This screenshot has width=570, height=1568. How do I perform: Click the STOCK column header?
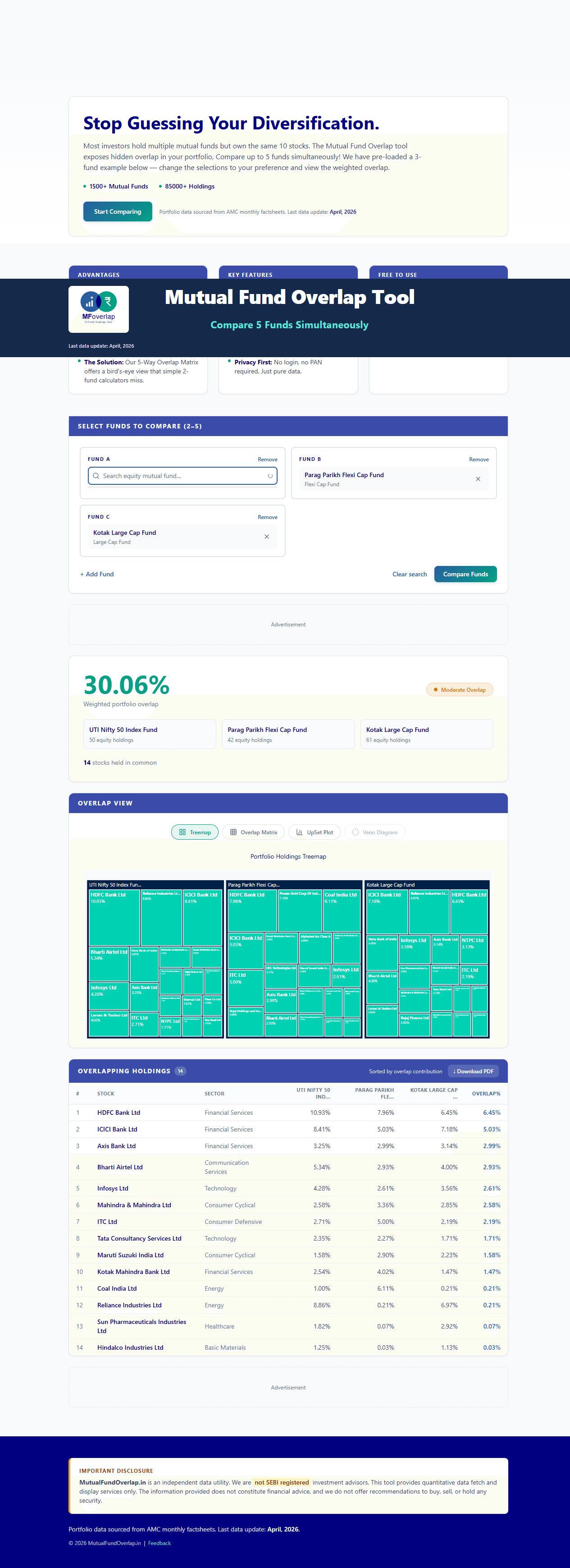tap(106, 1093)
